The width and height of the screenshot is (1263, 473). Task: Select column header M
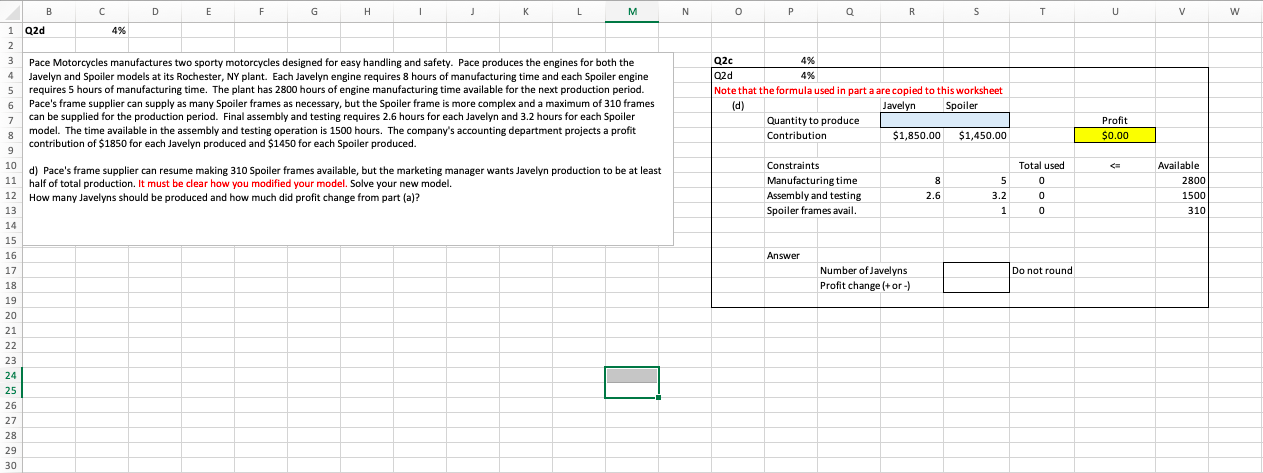coord(631,14)
